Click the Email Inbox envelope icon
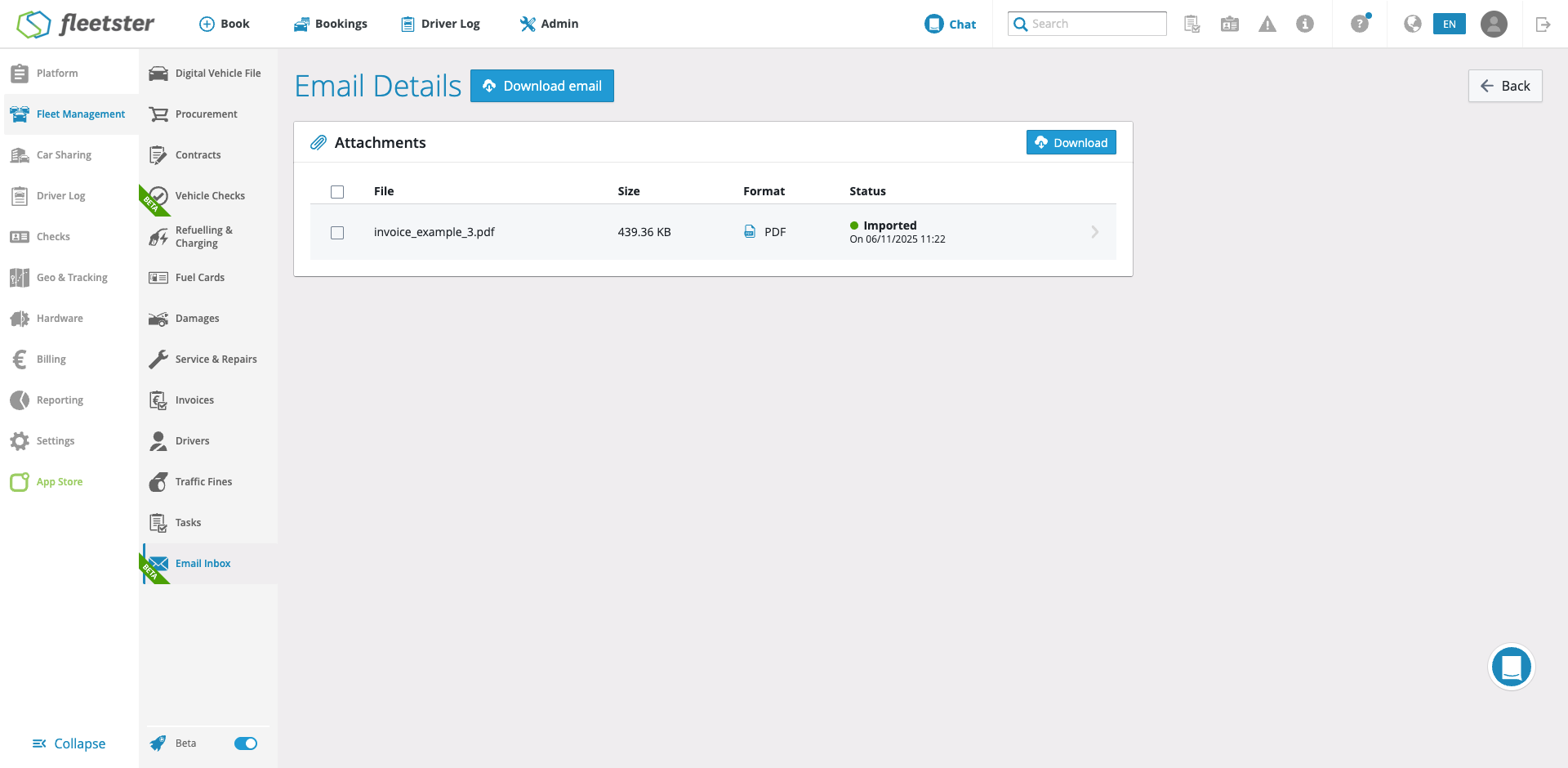1568x768 pixels. (158, 564)
